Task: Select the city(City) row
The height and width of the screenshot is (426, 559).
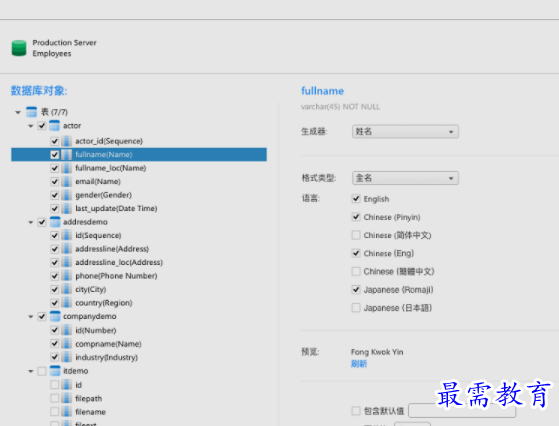Action: (139, 289)
